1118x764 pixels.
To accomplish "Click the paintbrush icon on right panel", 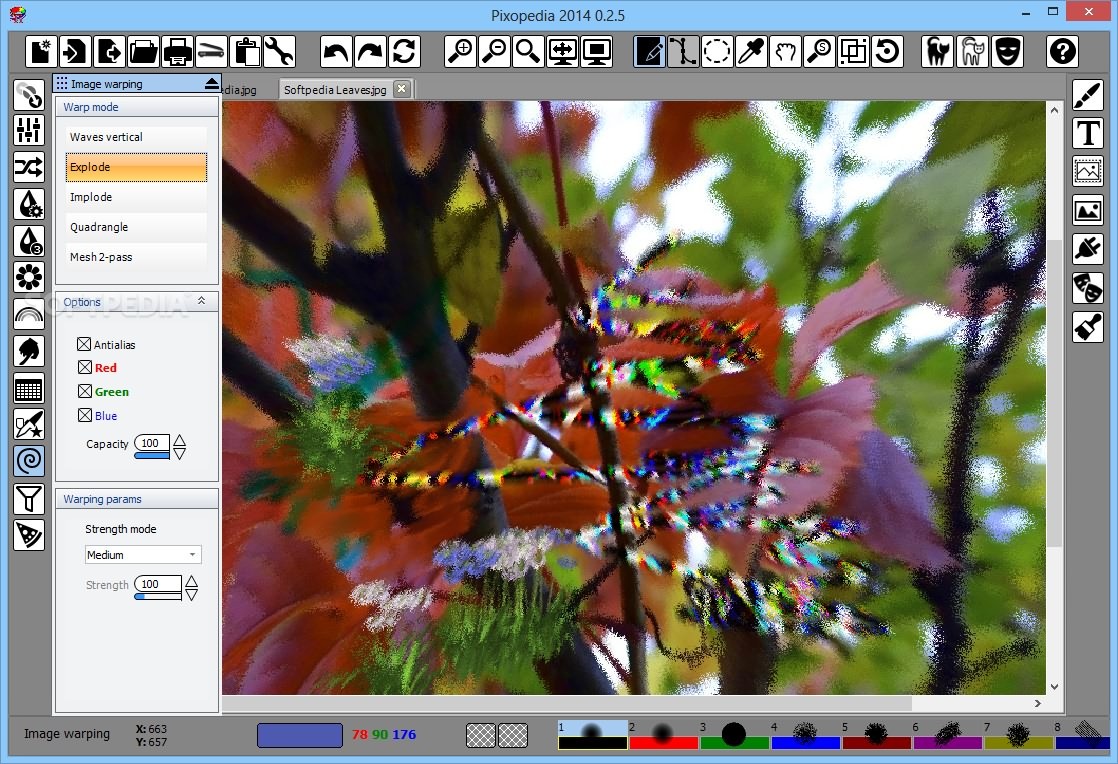I will click(x=1088, y=95).
